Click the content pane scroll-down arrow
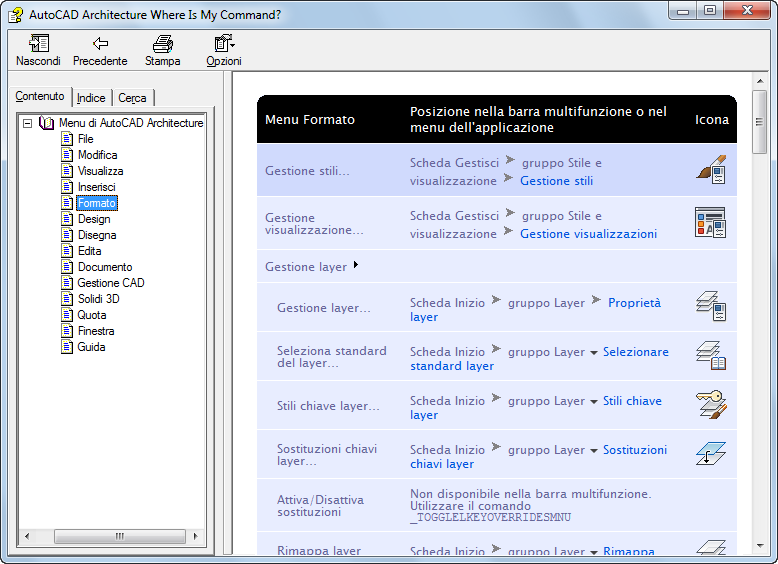The width and height of the screenshot is (778, 564). point(760,546)
